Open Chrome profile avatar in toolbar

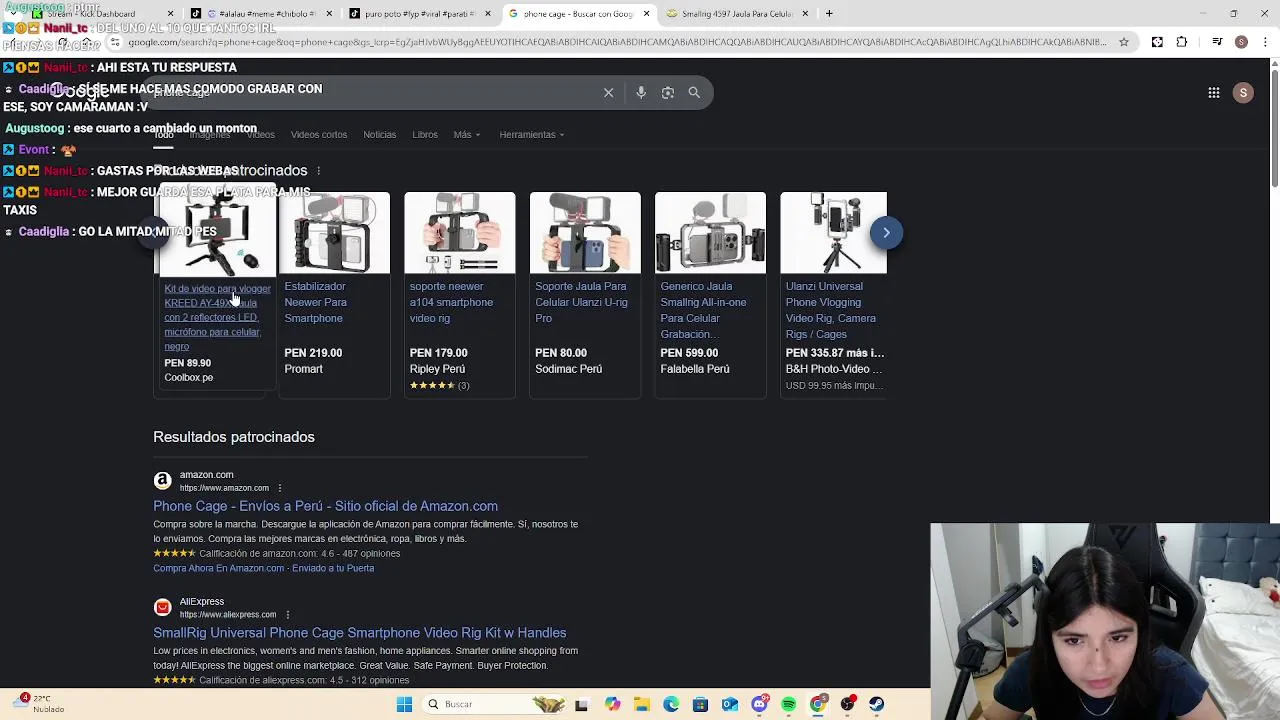point(1241,42)
